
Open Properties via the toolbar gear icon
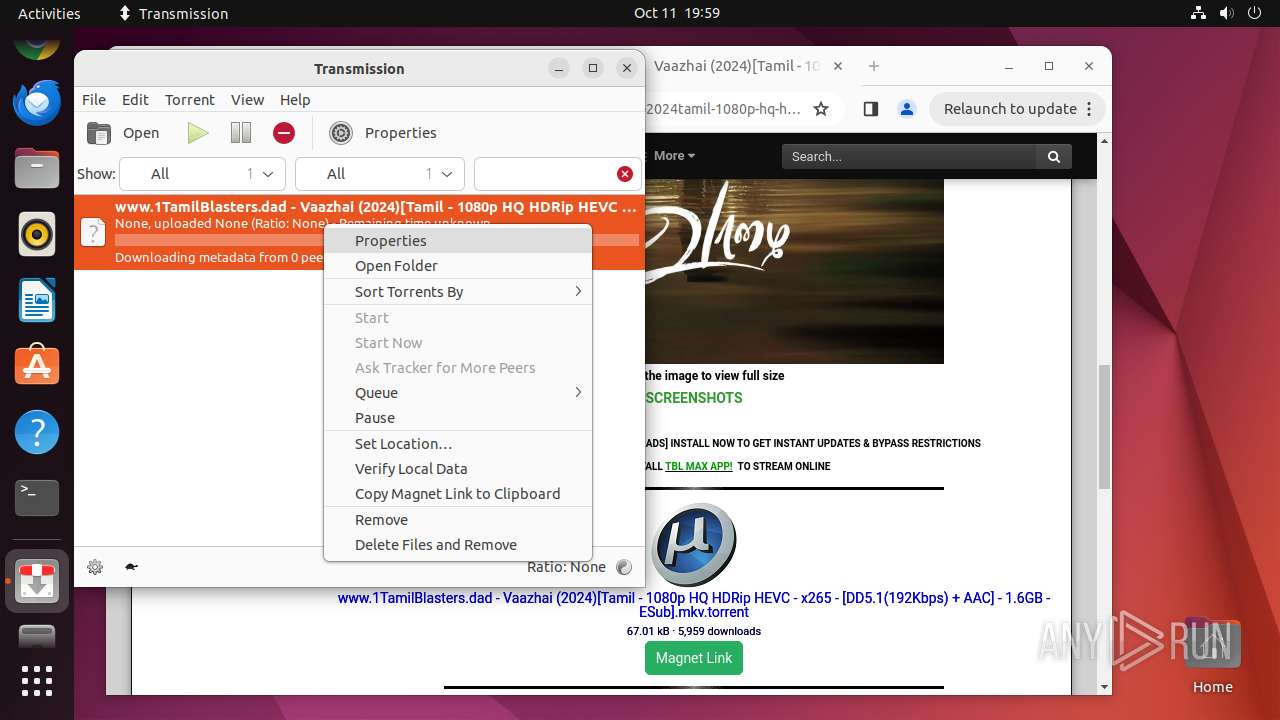341,133
